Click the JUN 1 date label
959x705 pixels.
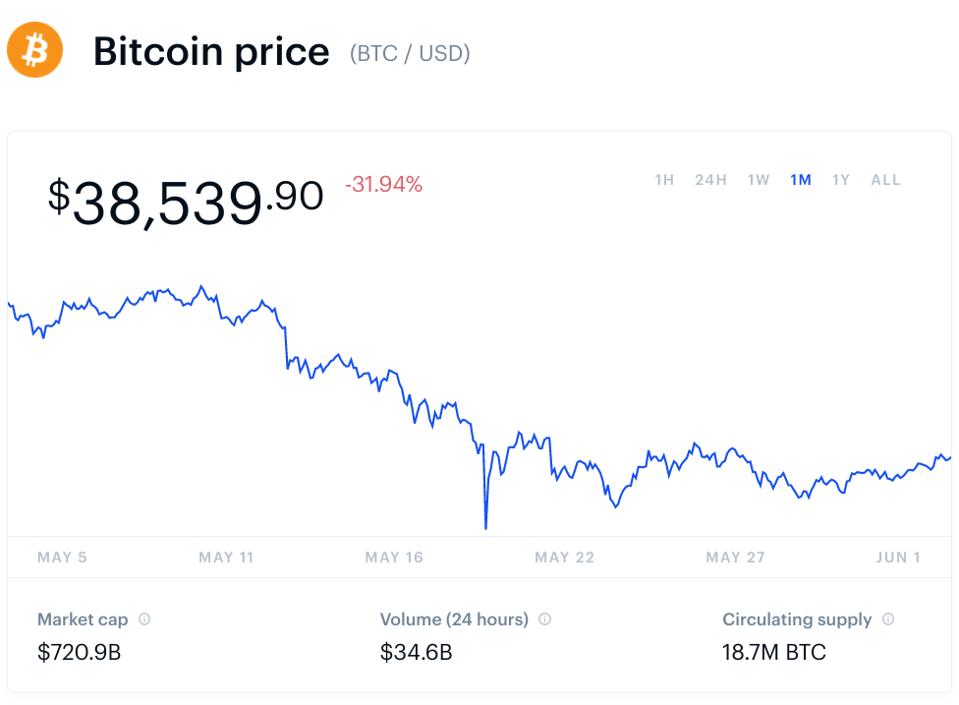coord(898,558)
